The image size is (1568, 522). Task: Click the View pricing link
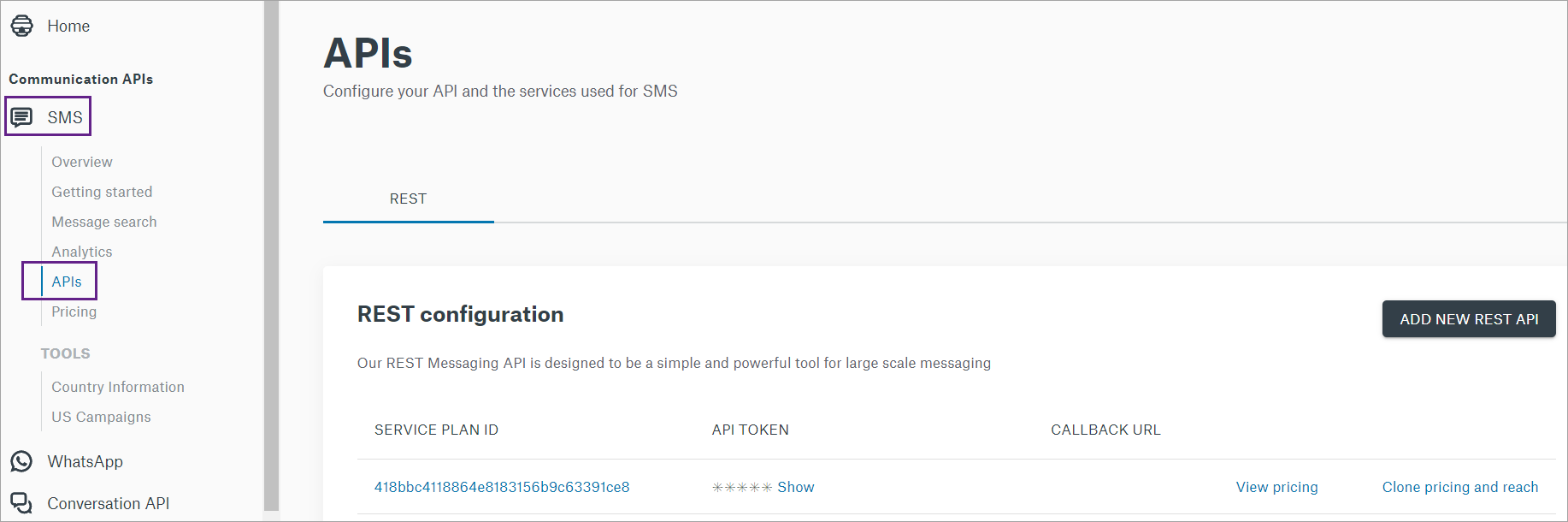point(1276,487)
